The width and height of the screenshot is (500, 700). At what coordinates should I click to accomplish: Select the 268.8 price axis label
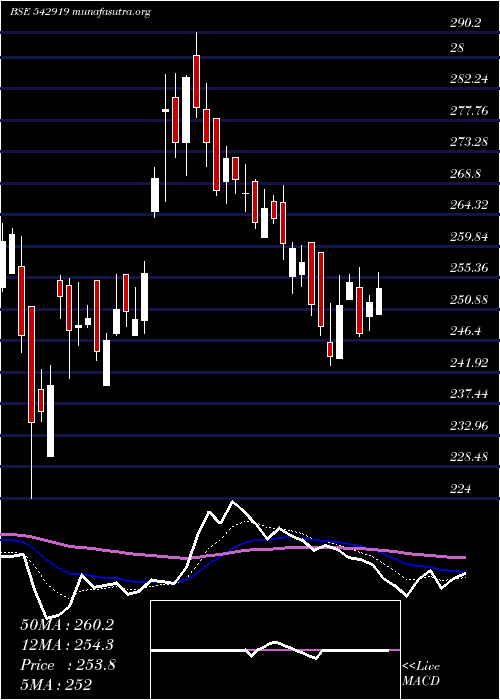point(465,174)
